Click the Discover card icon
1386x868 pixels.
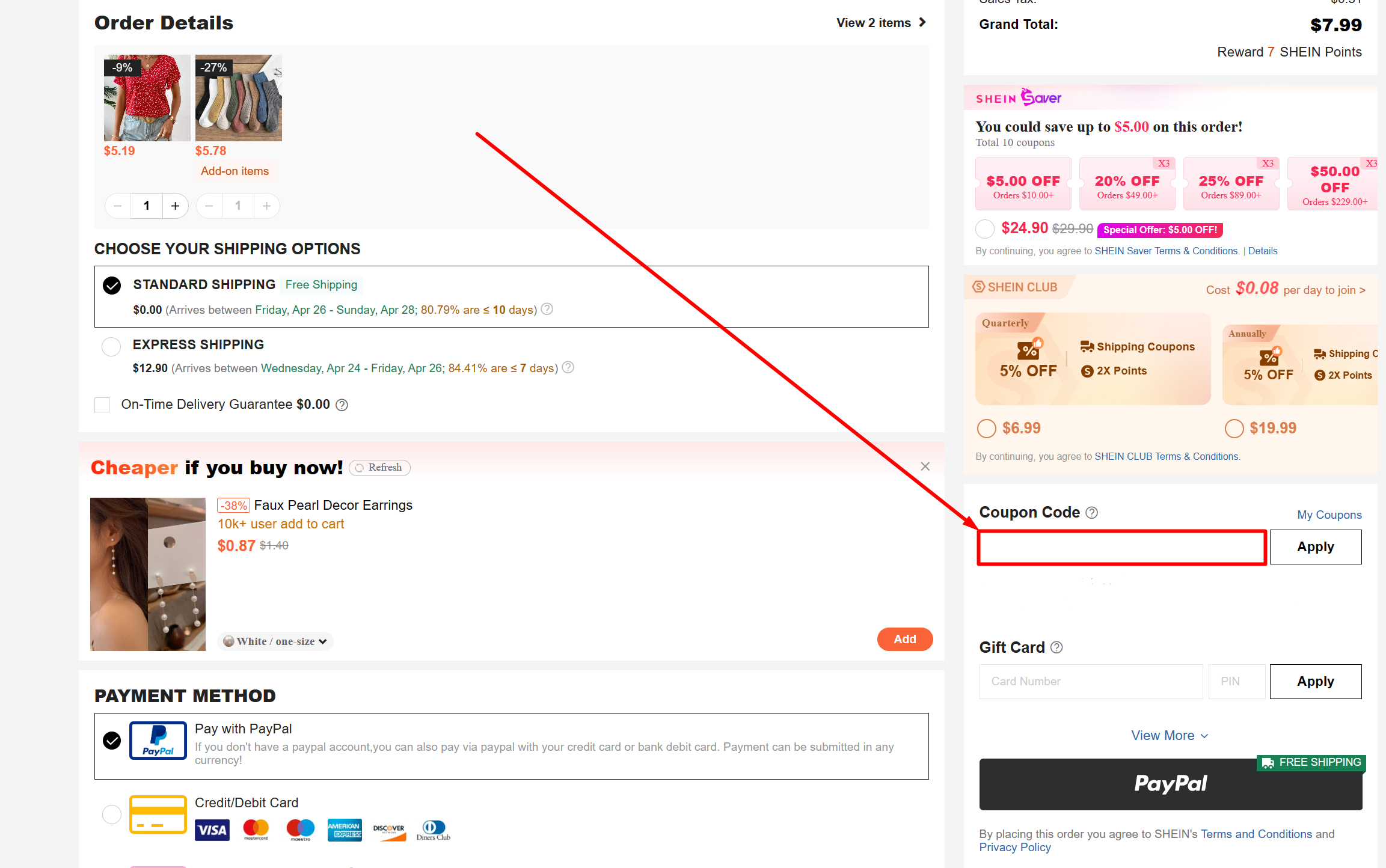point(389,830)
